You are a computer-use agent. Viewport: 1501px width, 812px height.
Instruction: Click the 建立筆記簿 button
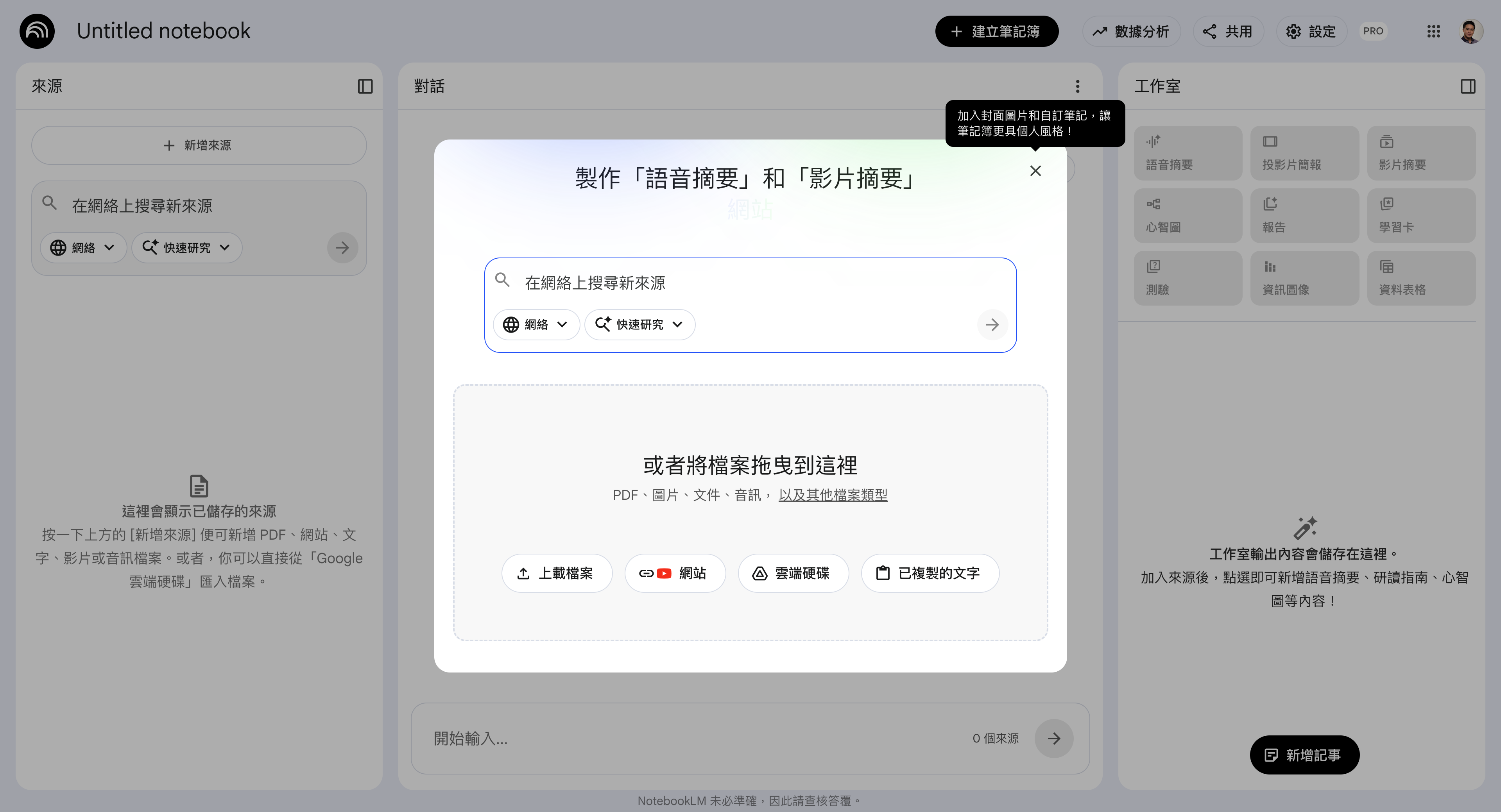click(997, 31)
